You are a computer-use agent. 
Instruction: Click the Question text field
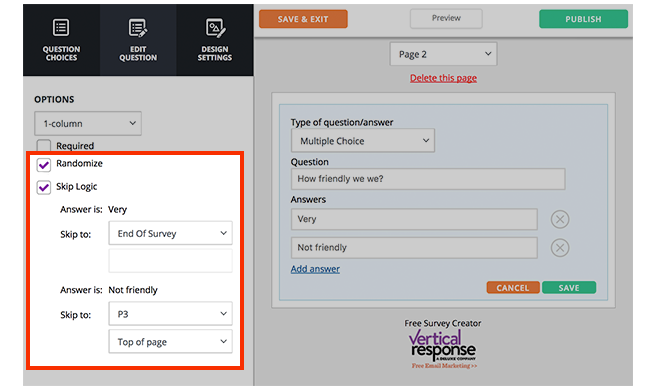click(x=428, y=179)
